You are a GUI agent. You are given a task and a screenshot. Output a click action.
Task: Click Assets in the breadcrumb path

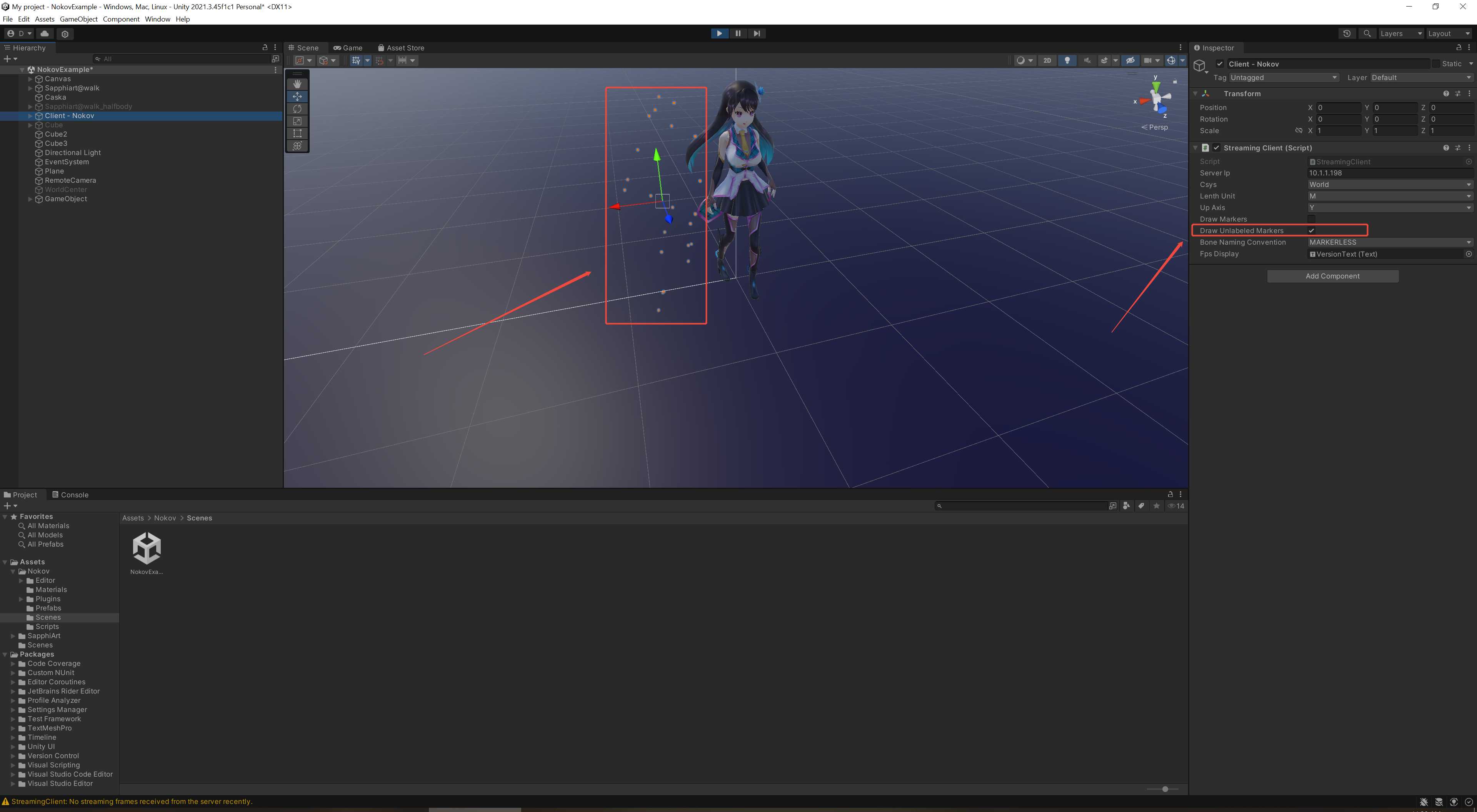(x=133, y=518)
